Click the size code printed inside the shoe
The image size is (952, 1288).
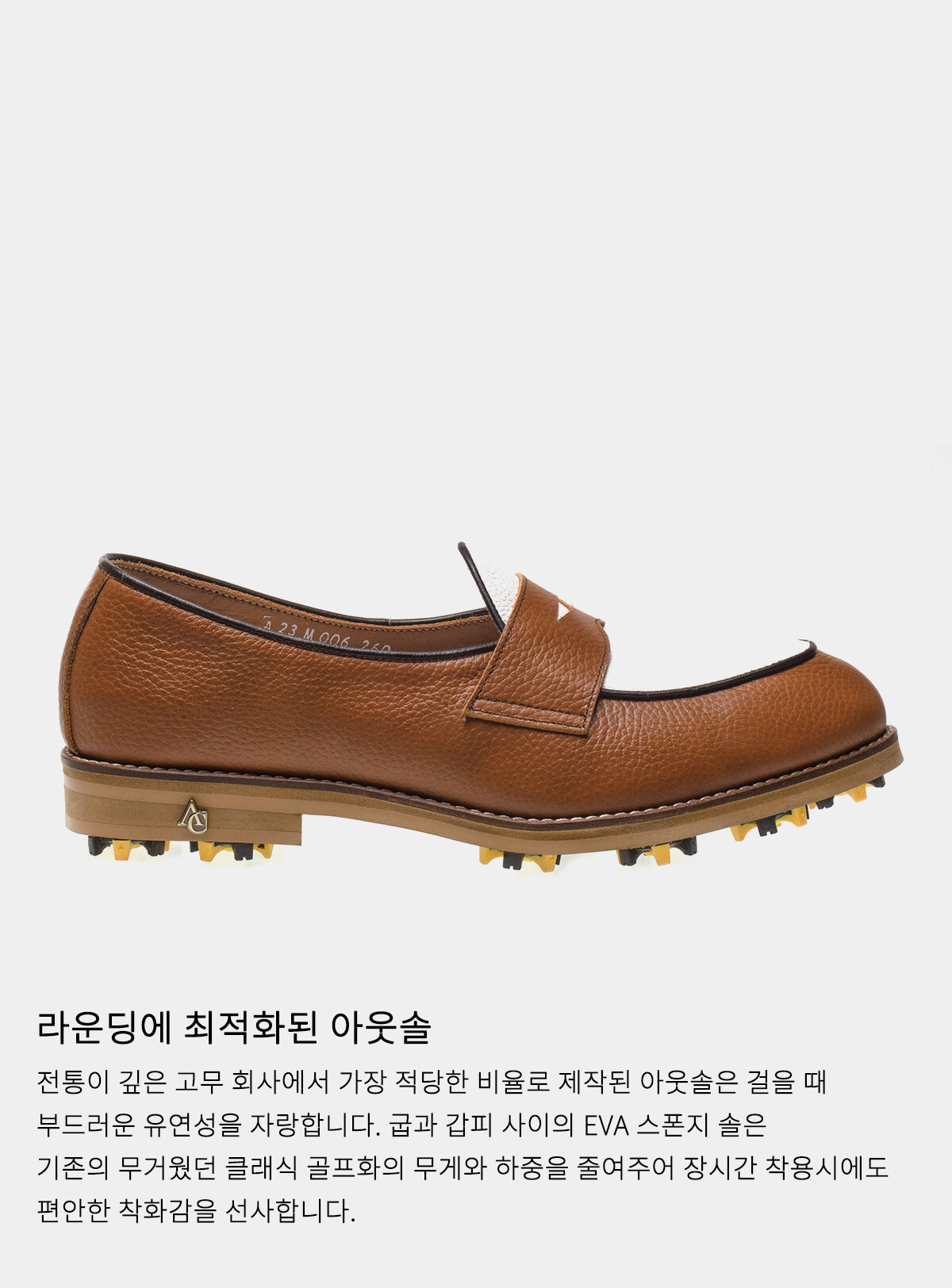(327, 637)
